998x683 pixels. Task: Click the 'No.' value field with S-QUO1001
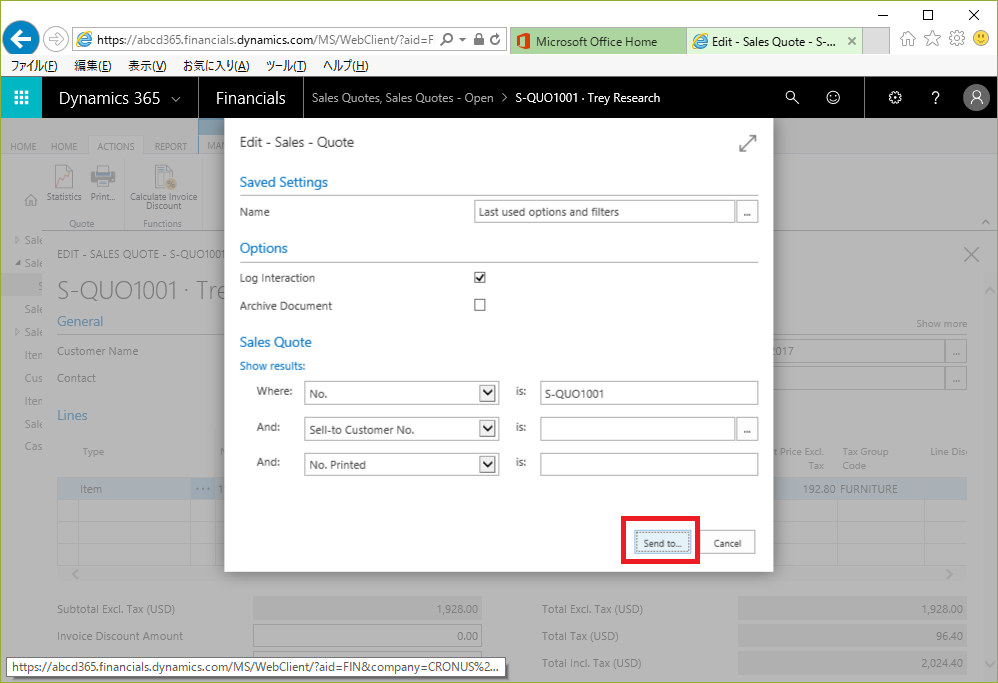(649, 393)
